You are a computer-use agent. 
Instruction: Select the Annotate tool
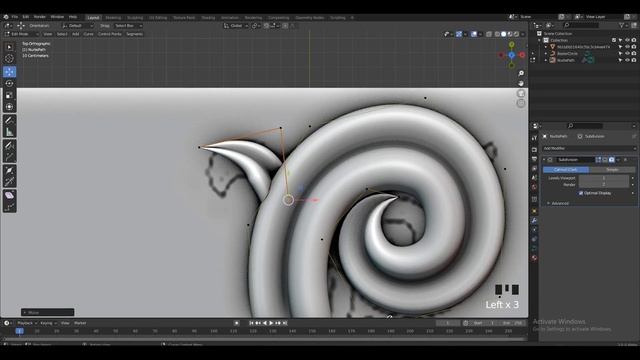(x=9, y=120)
